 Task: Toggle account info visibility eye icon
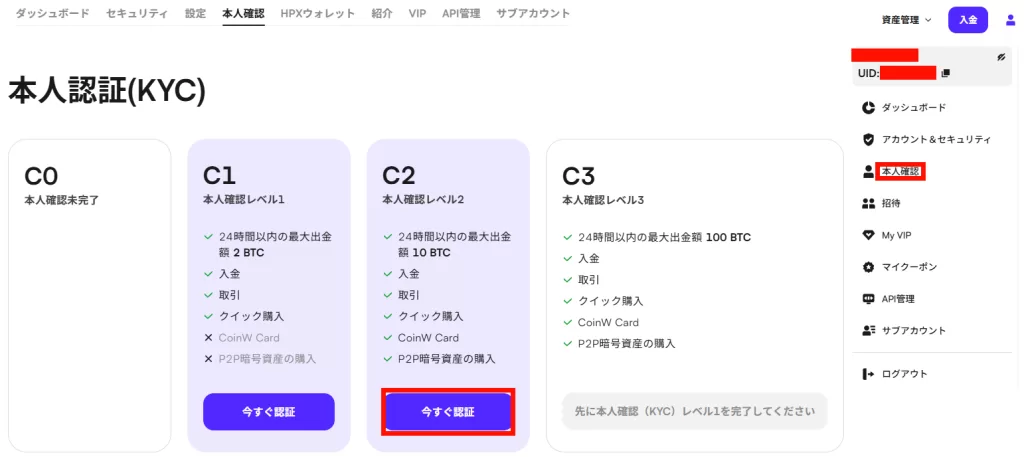(1001, 57)
